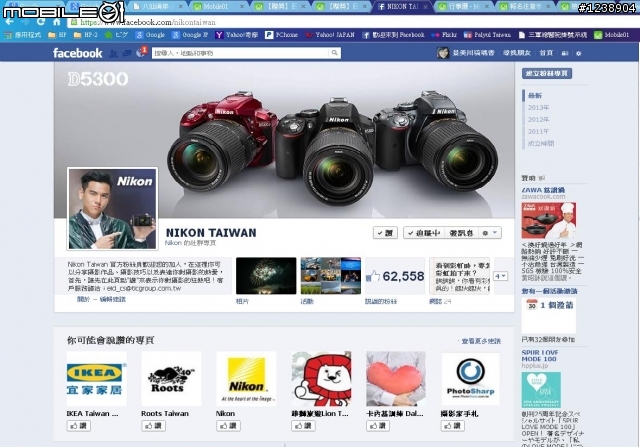This screenshot has width=640, height=447.
Task: Open the PhotoSharp logo thumbnail
Action: pos(470,379)
